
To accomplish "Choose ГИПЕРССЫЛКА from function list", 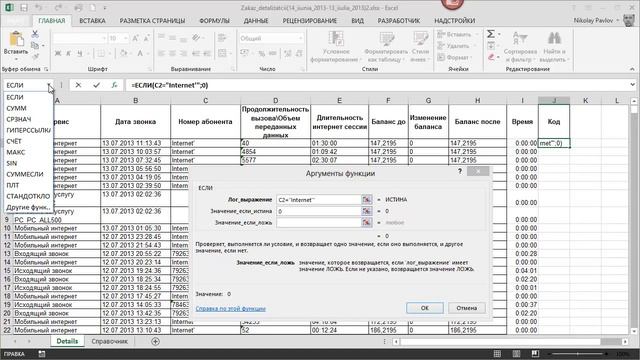I will pos(28,130).
